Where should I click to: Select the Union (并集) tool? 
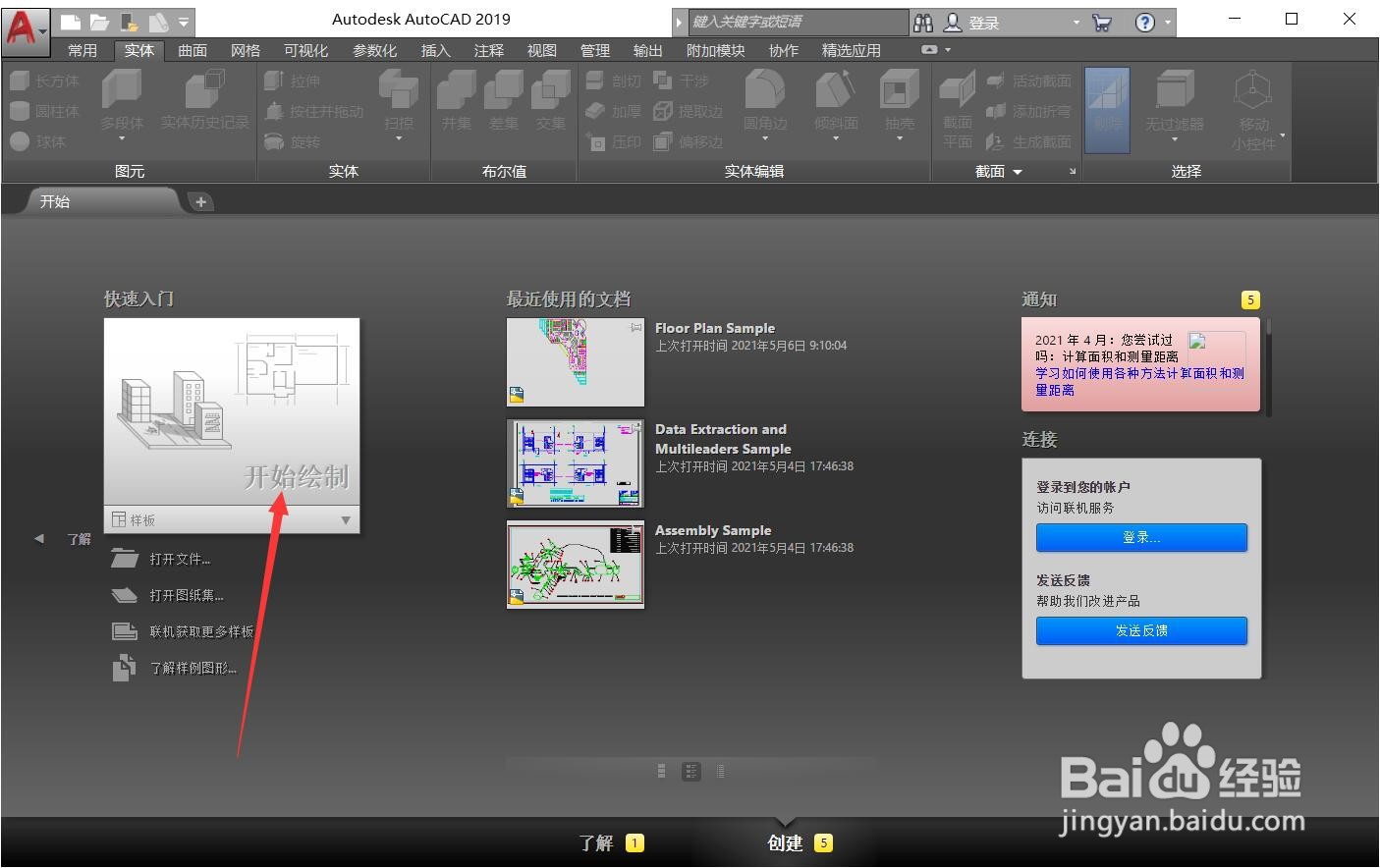(x=456, y=100)
